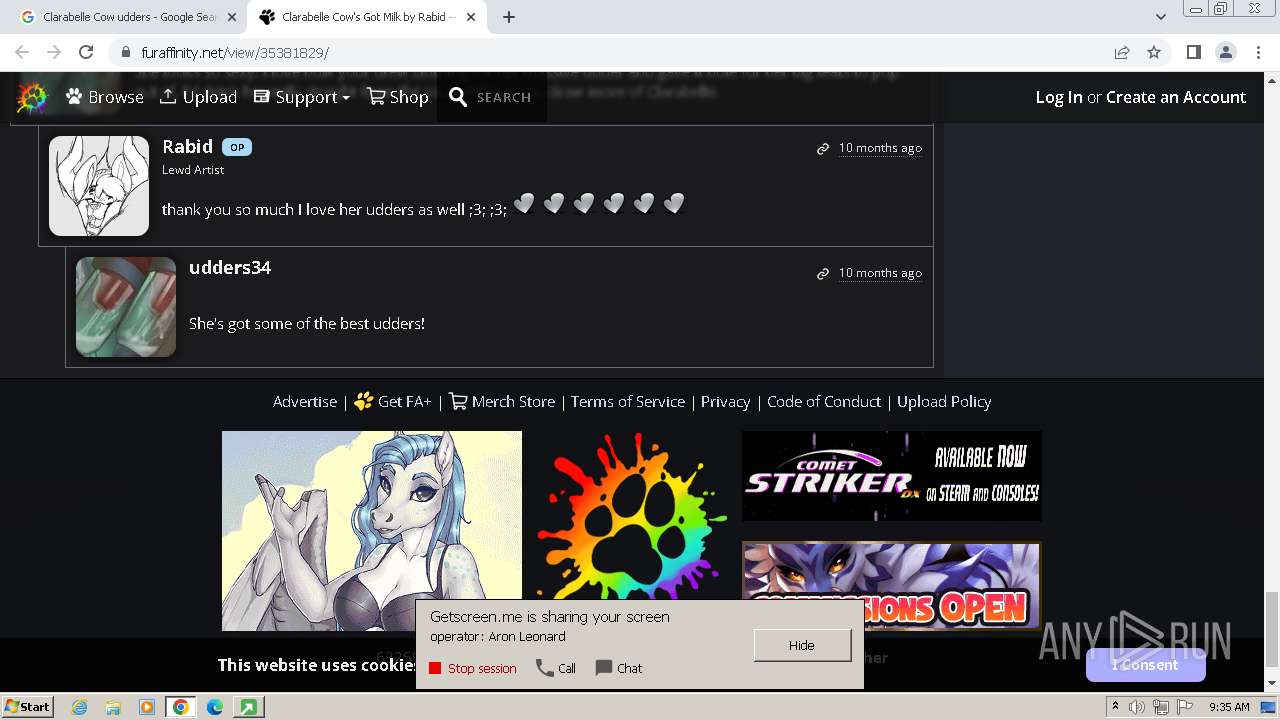Click the Commissions Open ad banner

tap(892, 586)
